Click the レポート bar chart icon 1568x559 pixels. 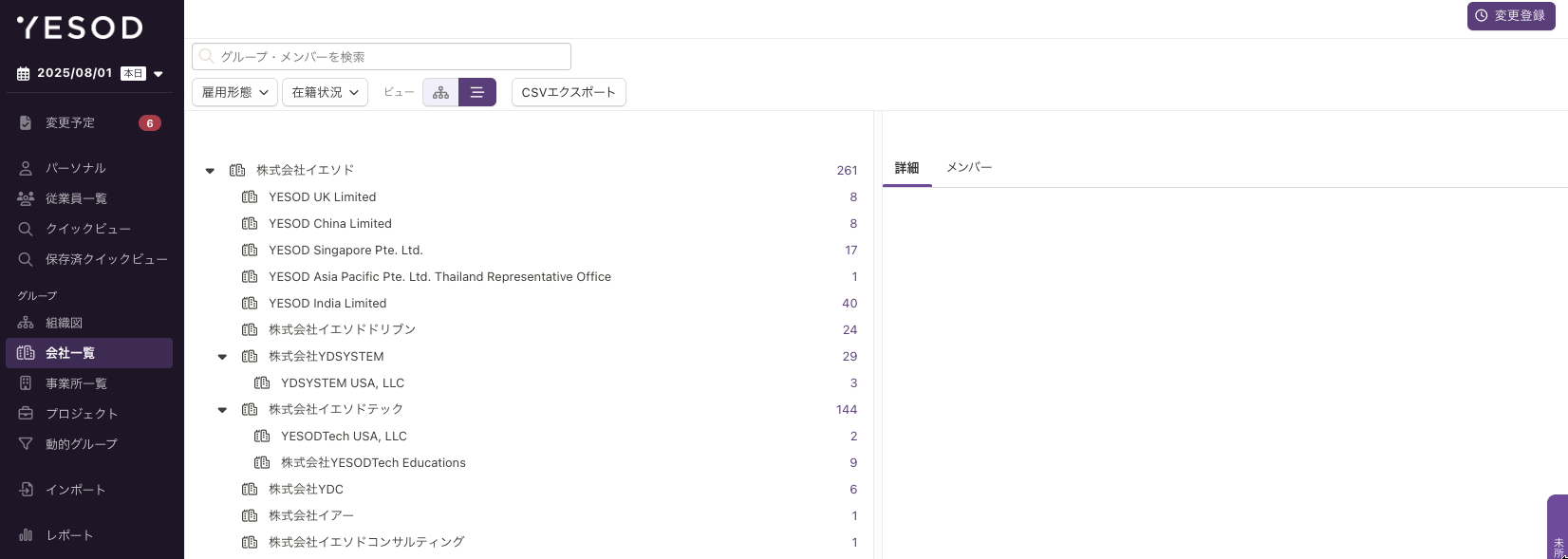pos(26,535)
